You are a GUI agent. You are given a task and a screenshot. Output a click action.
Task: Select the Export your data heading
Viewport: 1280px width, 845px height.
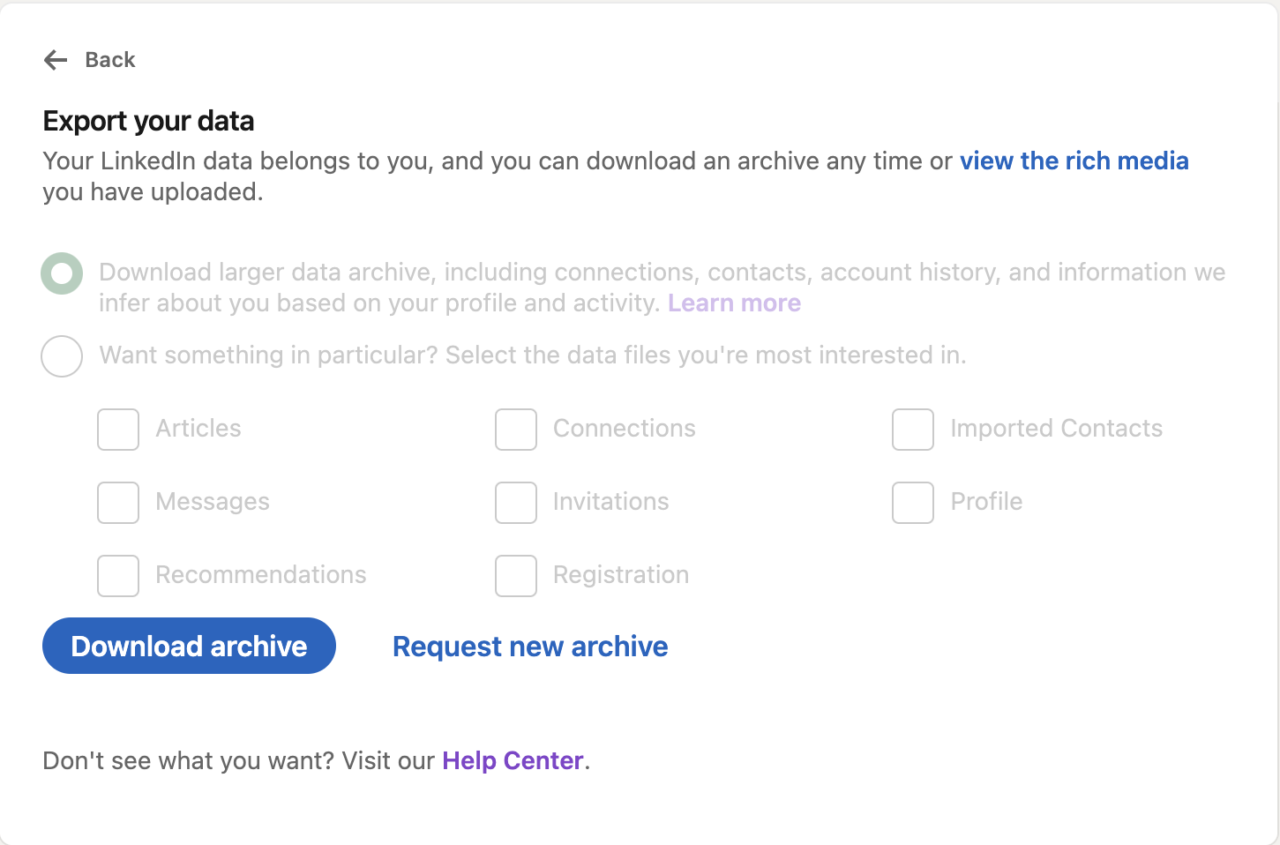point(148,120)
